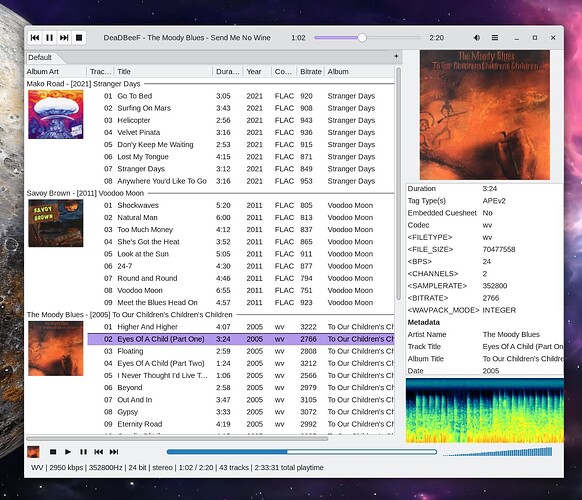Sort by the Codec column header
The image size is (582, 500).
point(284,71)
